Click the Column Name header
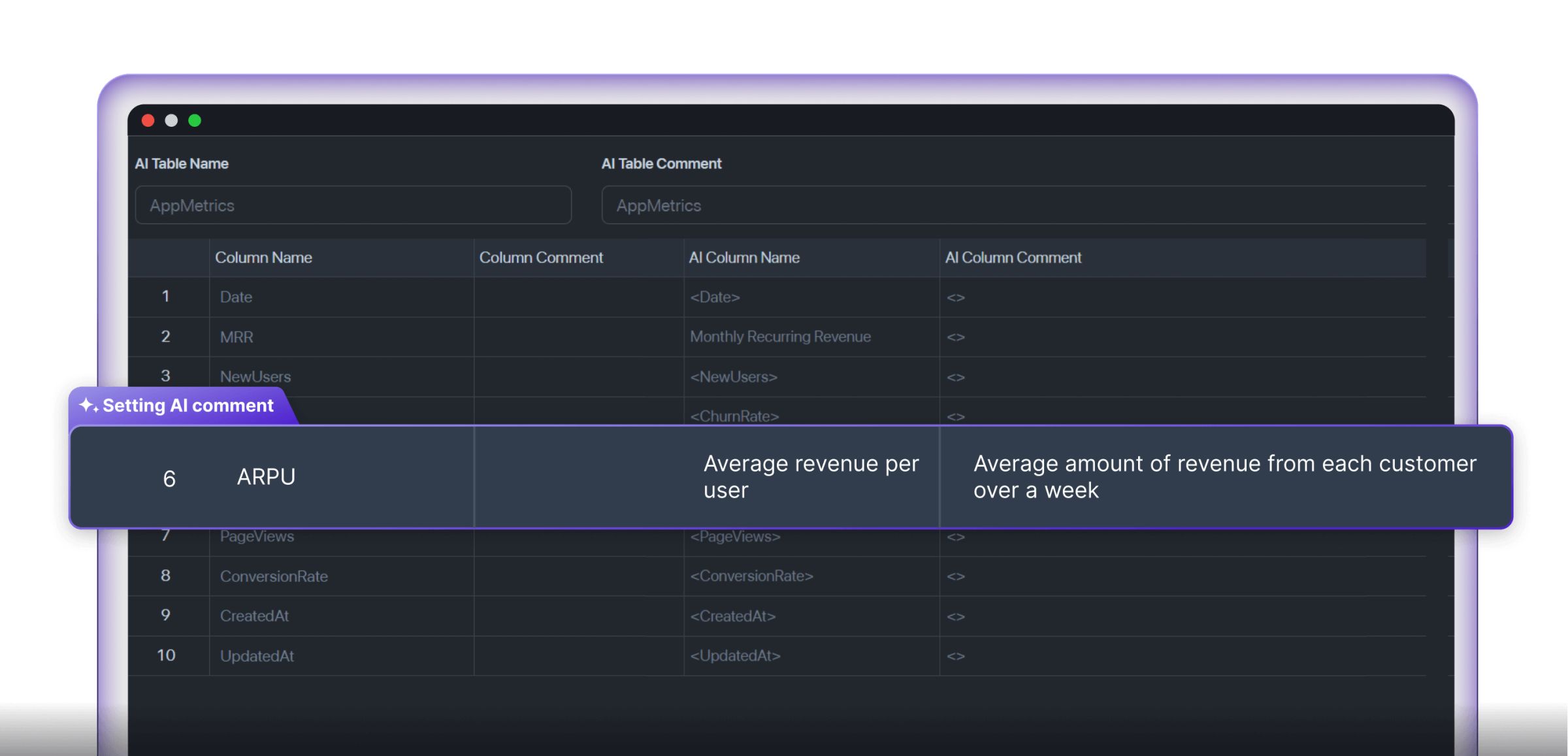1568x756 pixels. coord(263,257)
